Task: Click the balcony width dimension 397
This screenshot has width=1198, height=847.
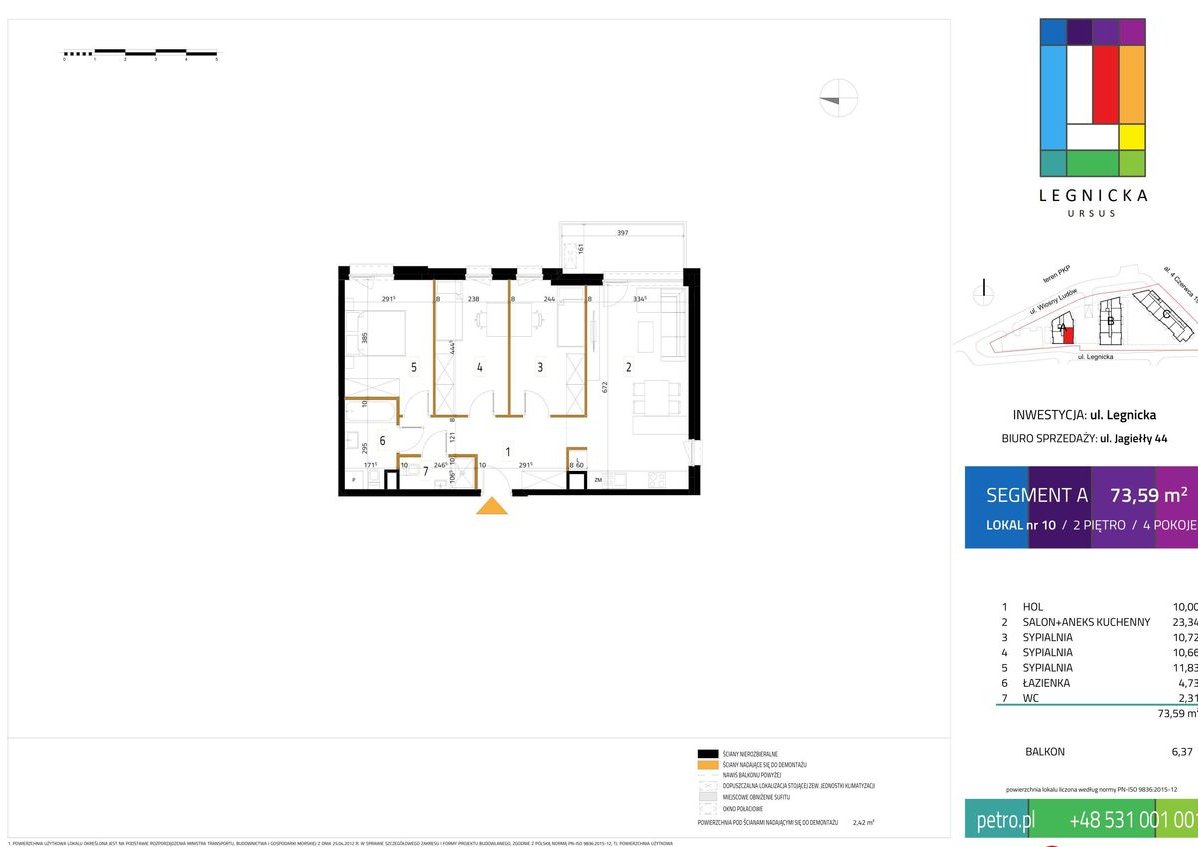Action: [x=622, y=233]
